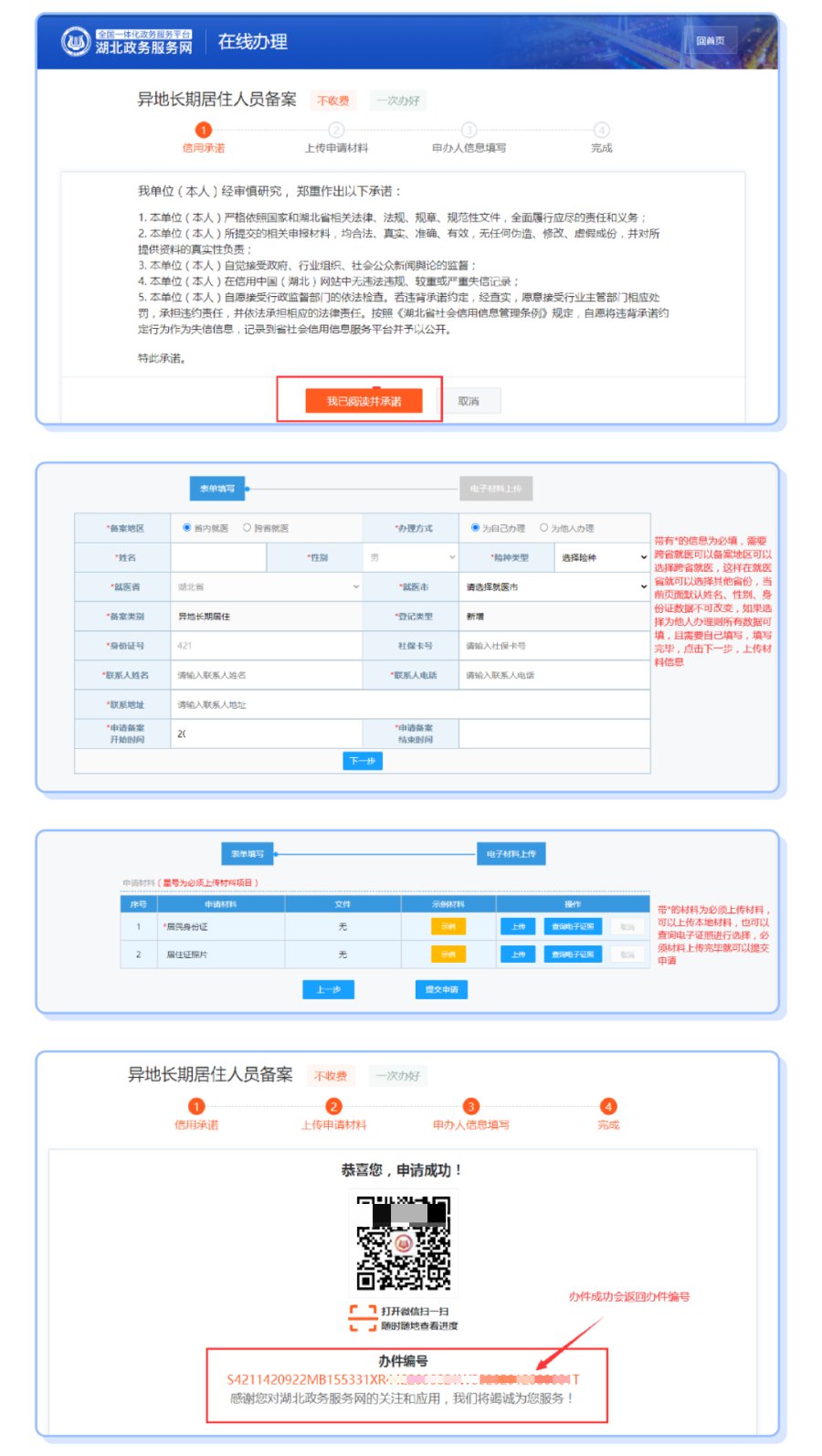822x1456 pixels.
Task: Click the 备案类别 field showing 异地长期居住
Action: (266, 616)
